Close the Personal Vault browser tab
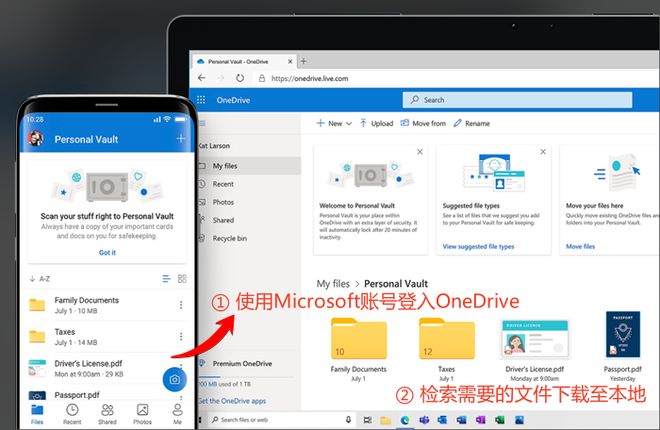This screenshot has width=660, height=430. 290,61
